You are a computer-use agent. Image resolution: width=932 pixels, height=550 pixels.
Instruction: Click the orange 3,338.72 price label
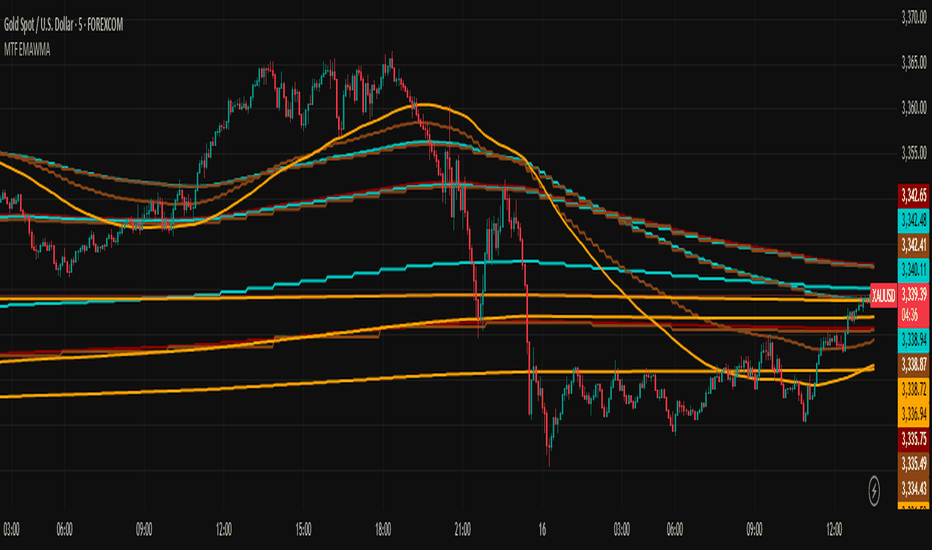tap(913, 389)
